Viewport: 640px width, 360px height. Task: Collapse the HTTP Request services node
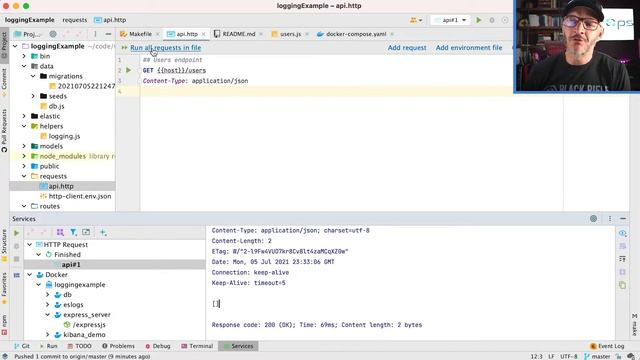[x=30, y=244]
